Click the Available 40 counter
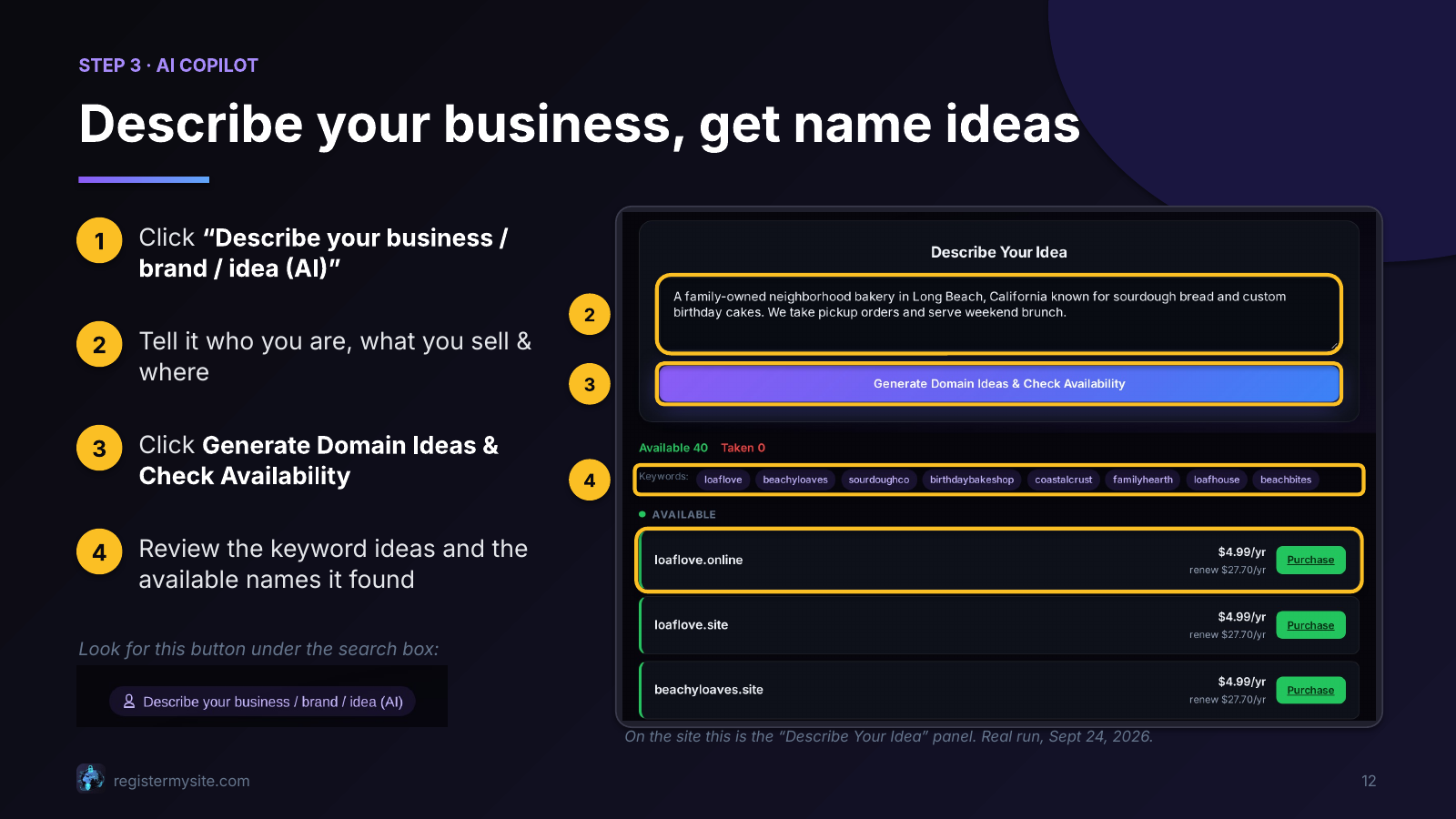1456x819 pixels. [x=673, y=448]
